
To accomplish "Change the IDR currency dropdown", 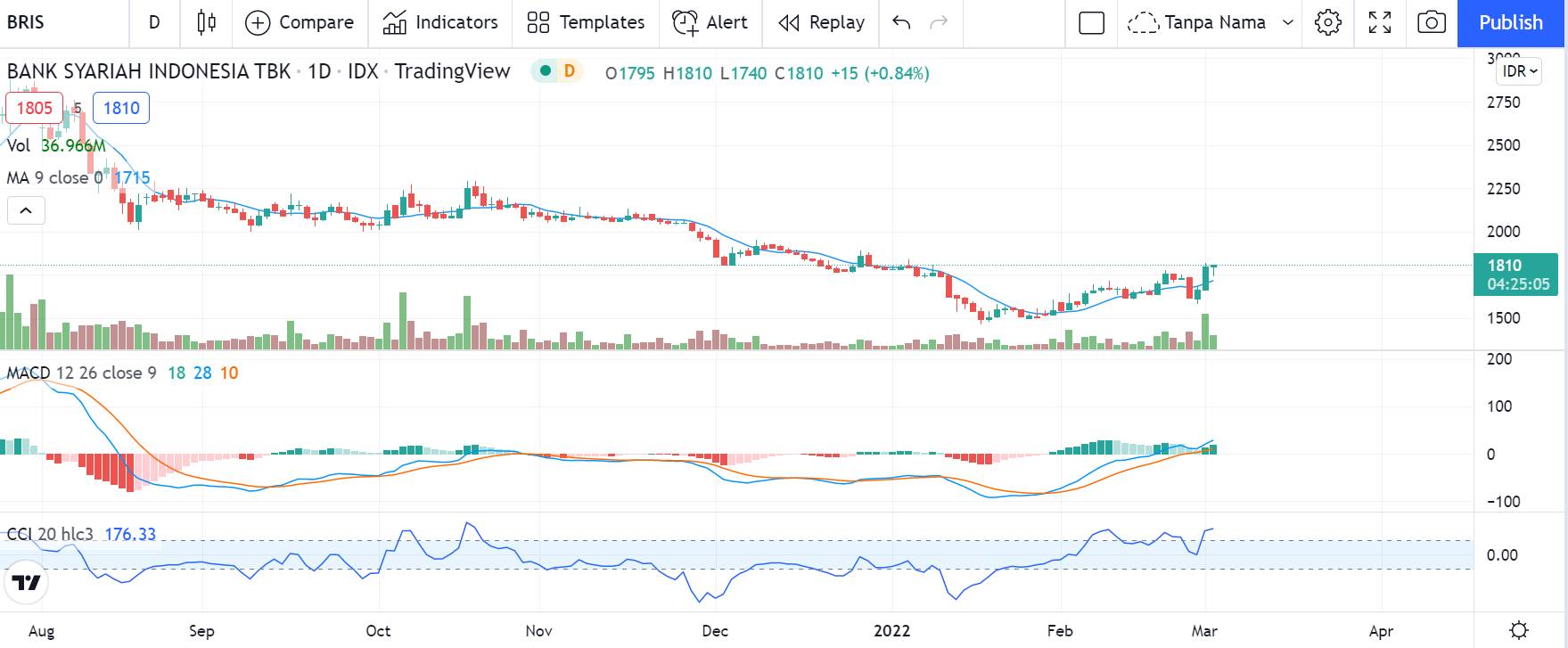I will [x=1520, y=71].
